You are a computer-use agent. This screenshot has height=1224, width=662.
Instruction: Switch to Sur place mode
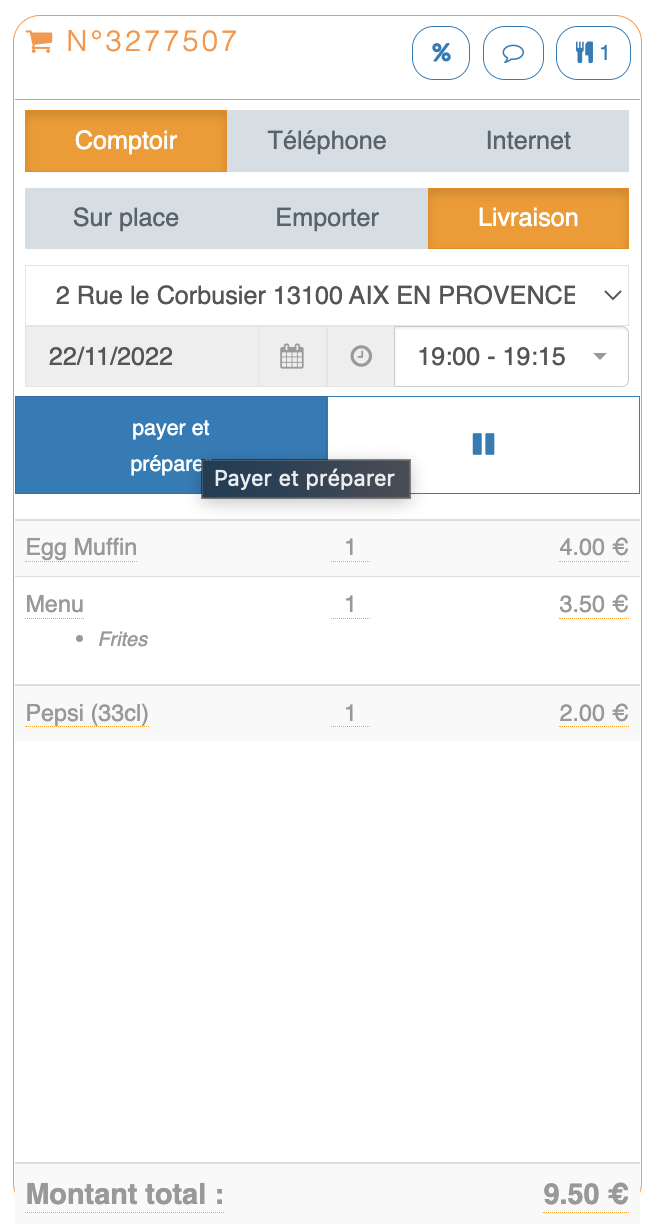pos(126,218)
